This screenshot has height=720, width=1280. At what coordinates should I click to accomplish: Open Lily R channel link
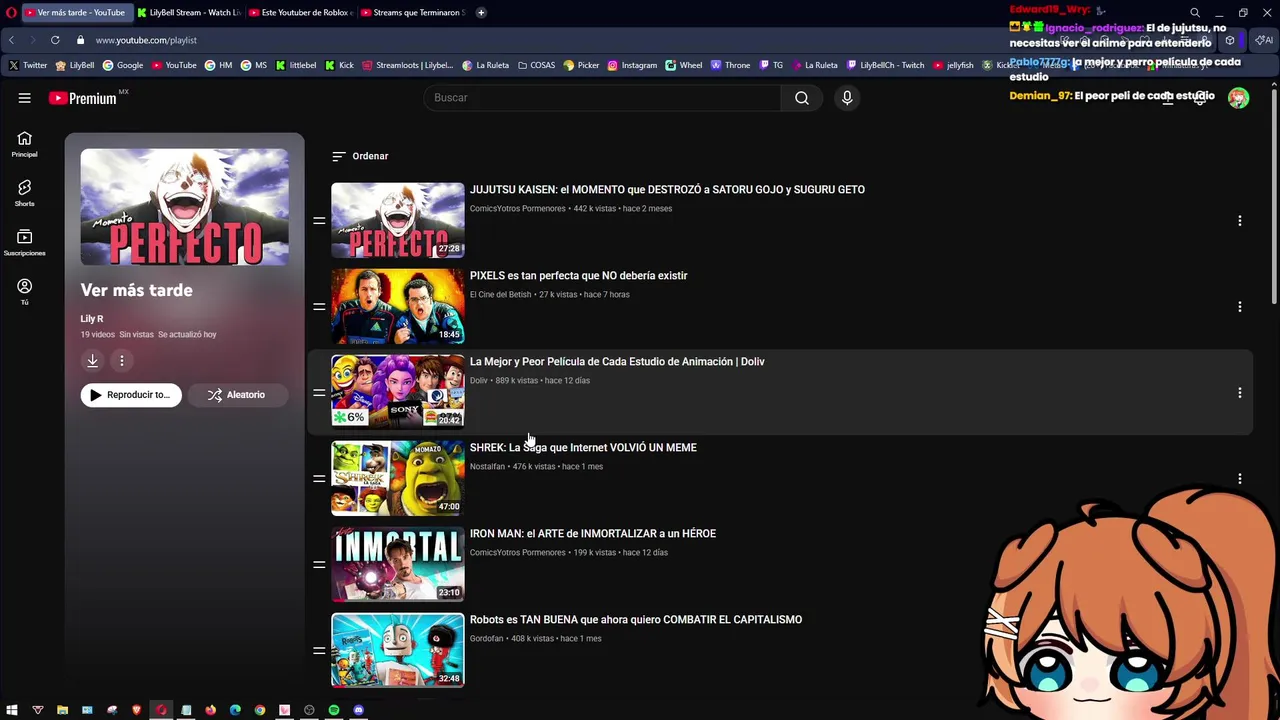pos(92,318)
